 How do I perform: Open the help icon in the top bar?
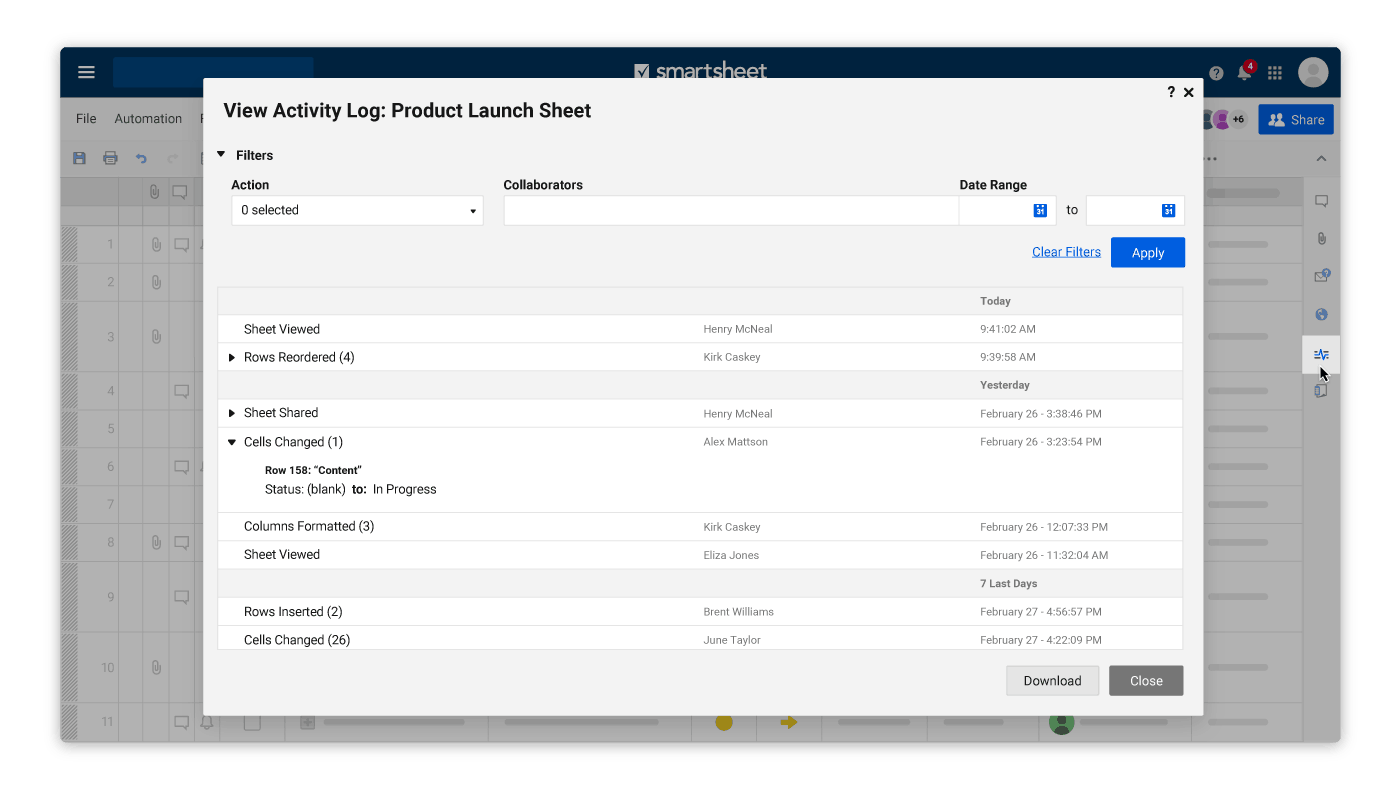click(1216, 73)
